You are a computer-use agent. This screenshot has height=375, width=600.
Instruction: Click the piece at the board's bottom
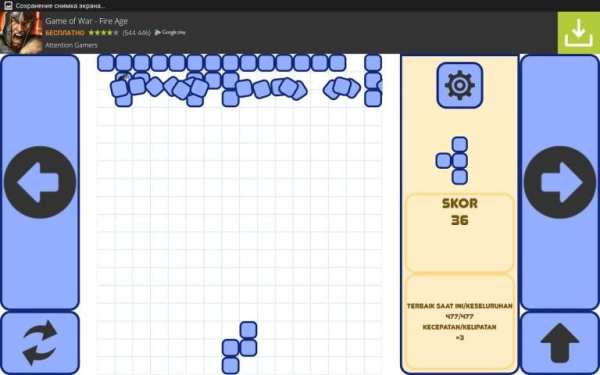[240, 347]
